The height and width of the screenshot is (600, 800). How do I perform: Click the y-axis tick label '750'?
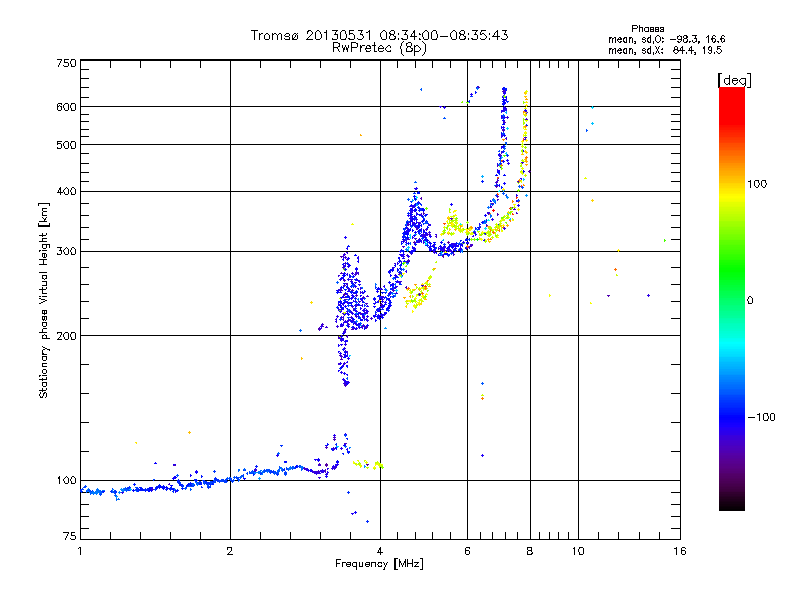[66, 63]
